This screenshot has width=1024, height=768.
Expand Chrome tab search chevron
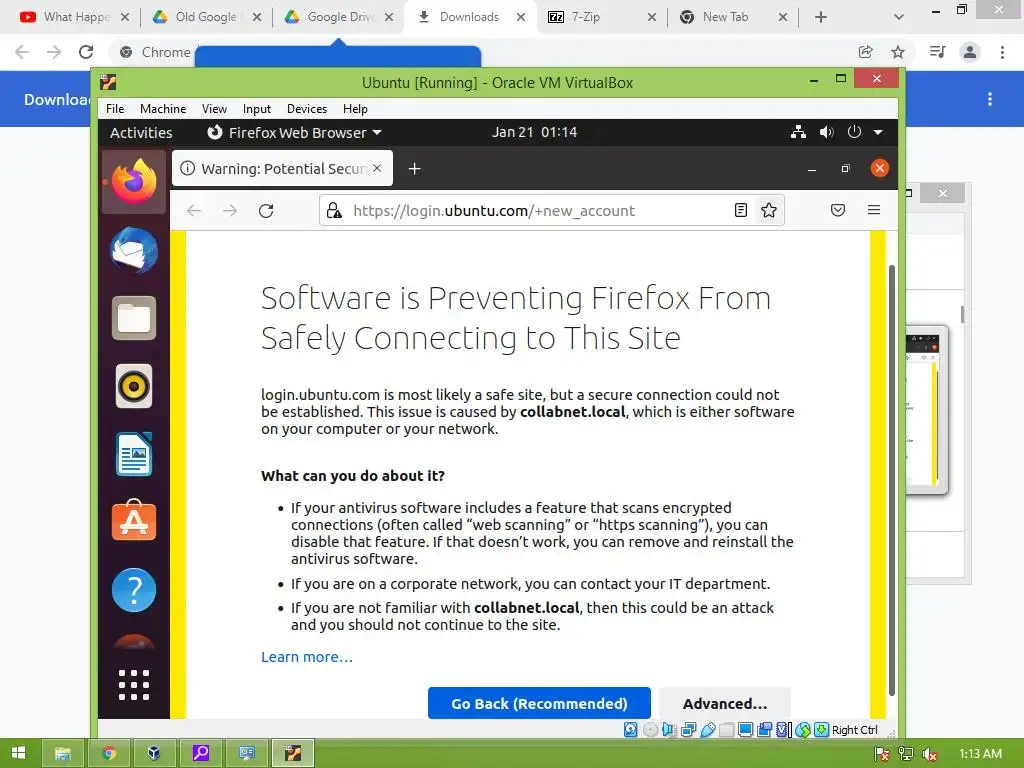pyautogui.click(x=899, y=17)
